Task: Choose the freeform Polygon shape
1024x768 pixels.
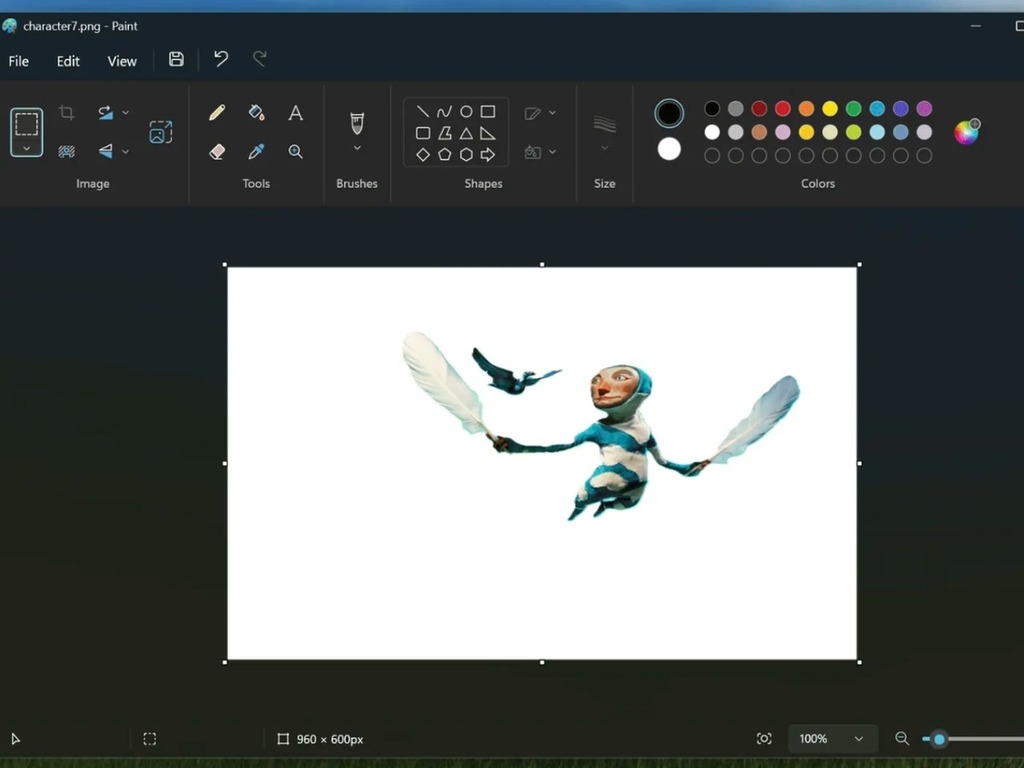Action: point(445,133)
